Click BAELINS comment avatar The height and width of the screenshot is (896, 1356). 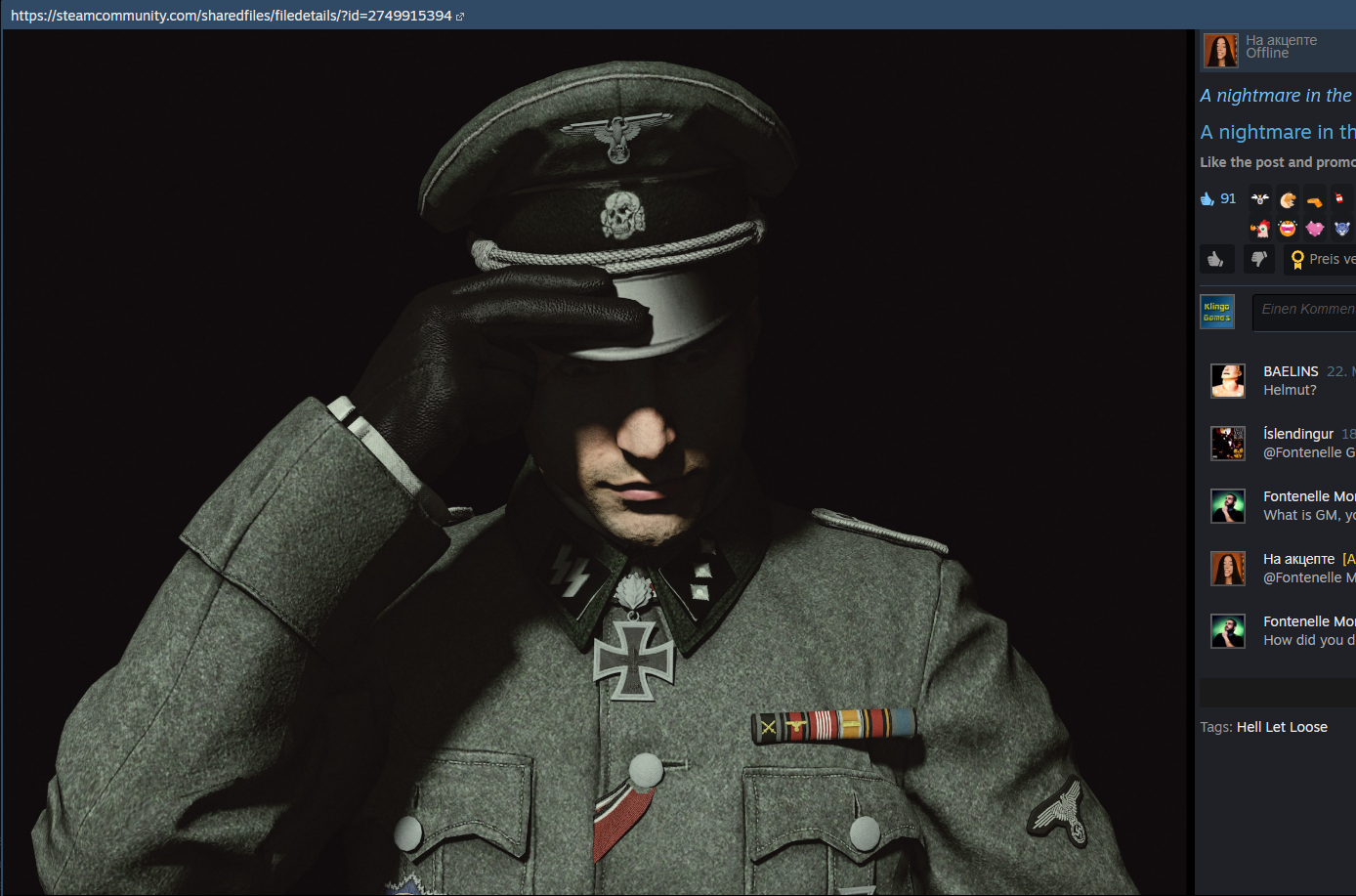(x=1228, y=381)
